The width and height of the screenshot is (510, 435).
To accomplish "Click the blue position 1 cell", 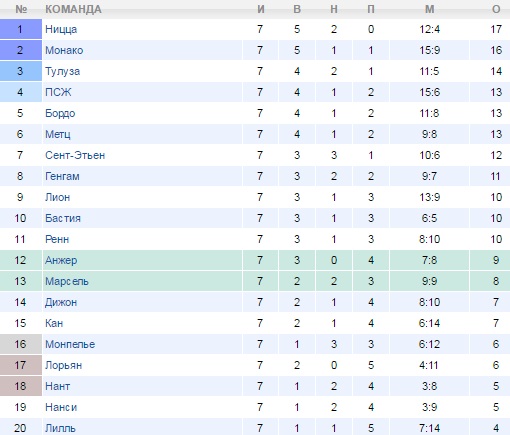I will tap(21, 29).
